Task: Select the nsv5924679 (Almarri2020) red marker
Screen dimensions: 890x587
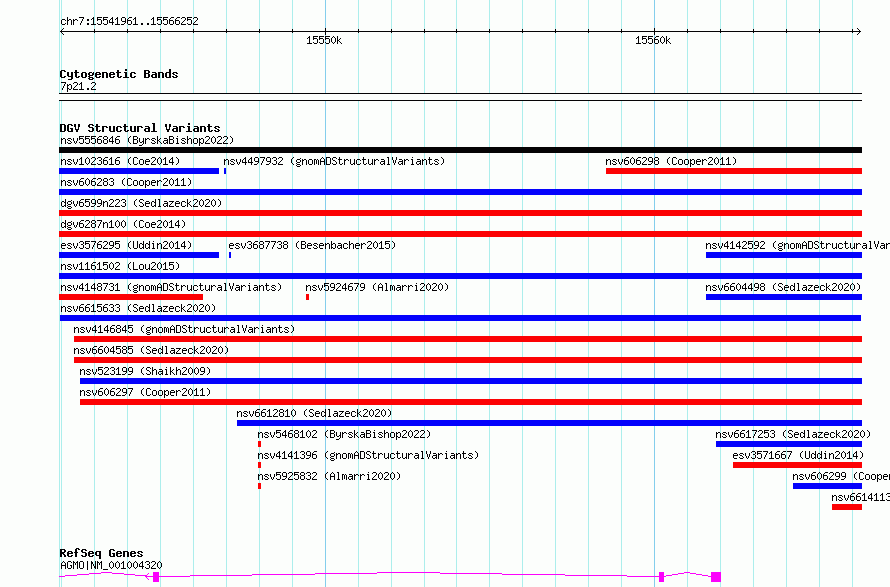Action: click(x=308, y=297)
